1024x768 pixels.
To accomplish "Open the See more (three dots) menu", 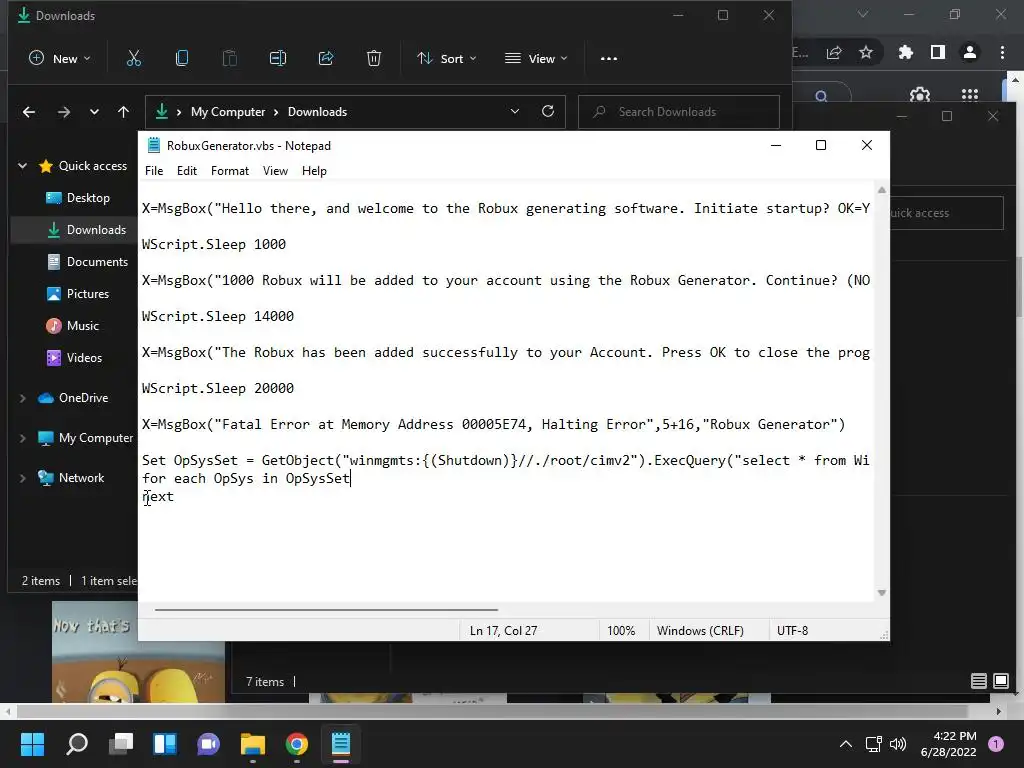I will pyautogui.click(x=609, y=59).
